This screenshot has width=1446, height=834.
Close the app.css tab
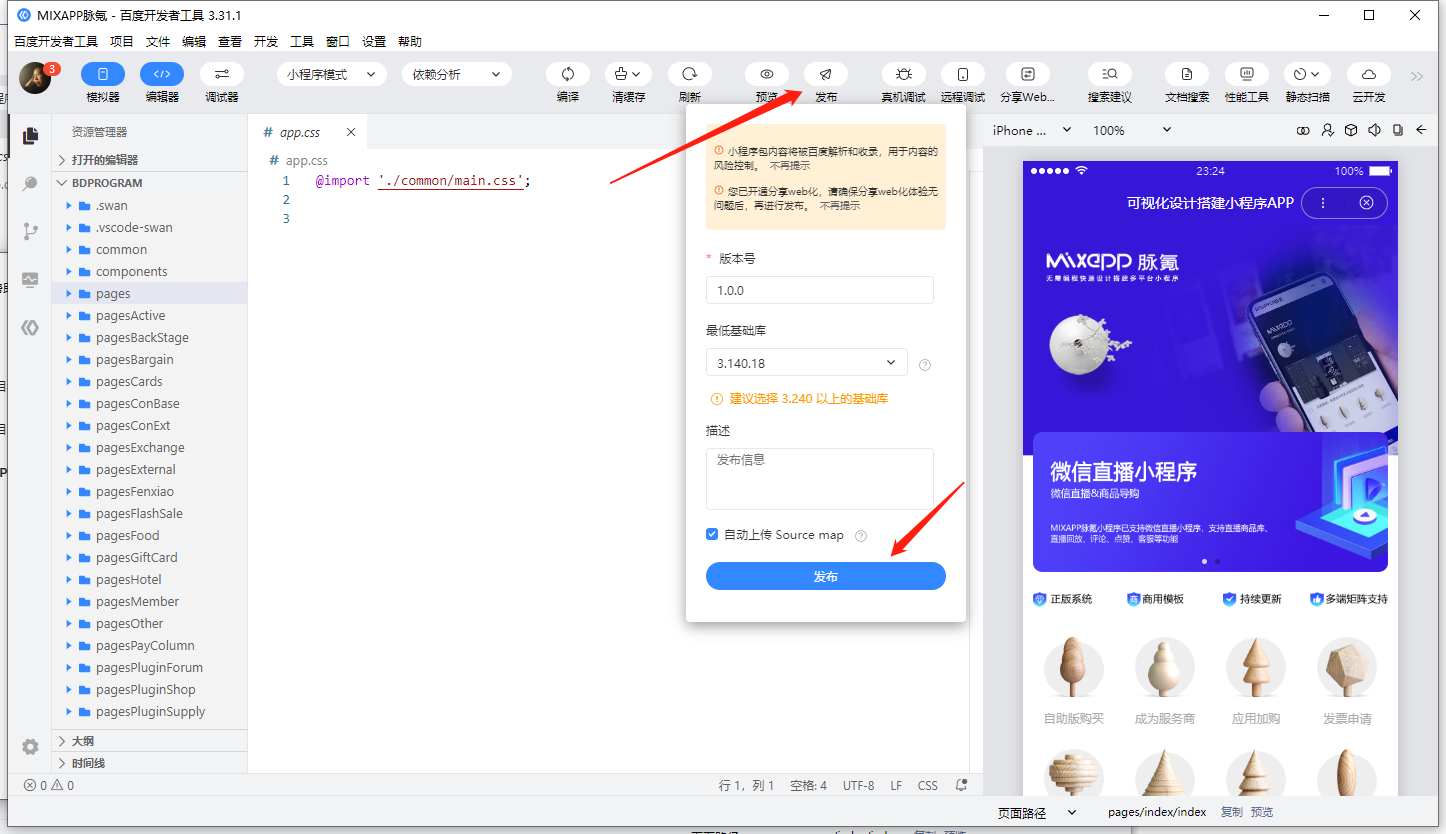(351, 132)
